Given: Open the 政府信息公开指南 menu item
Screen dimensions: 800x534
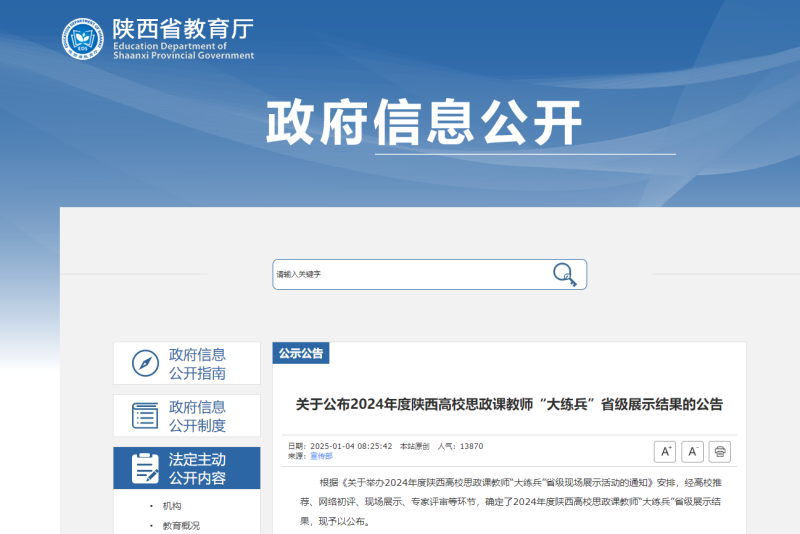Looking at the screenshot, I should [197, 363].
